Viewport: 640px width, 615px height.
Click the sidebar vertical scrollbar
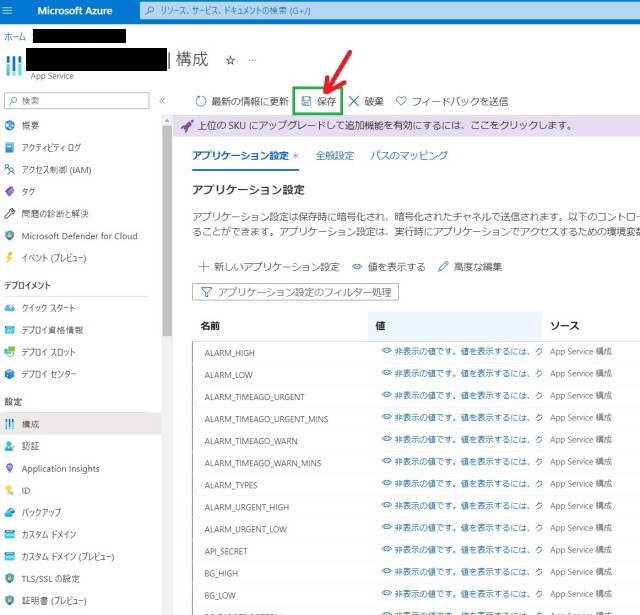point(167,231)
